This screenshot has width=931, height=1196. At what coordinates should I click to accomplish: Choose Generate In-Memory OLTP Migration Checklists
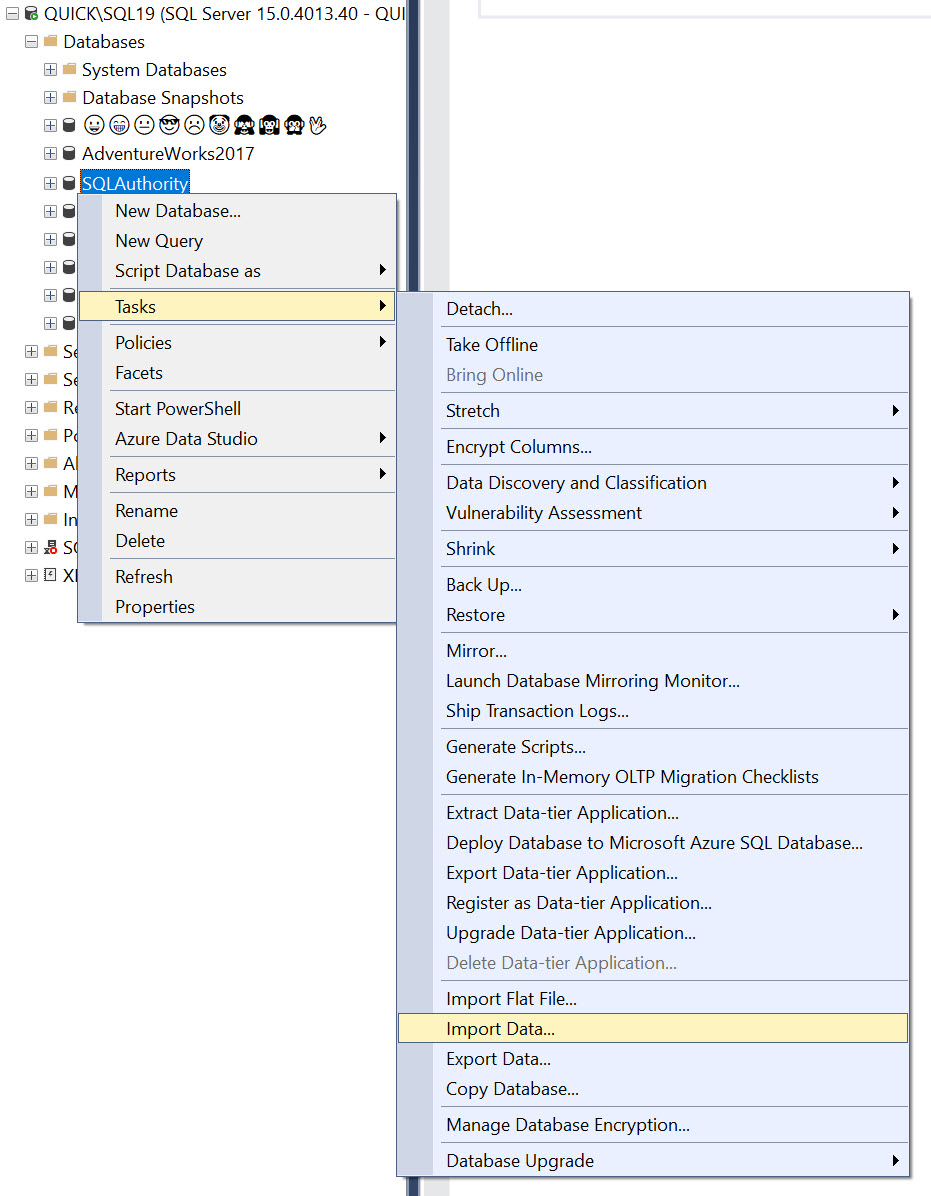(x=653, y=777)
